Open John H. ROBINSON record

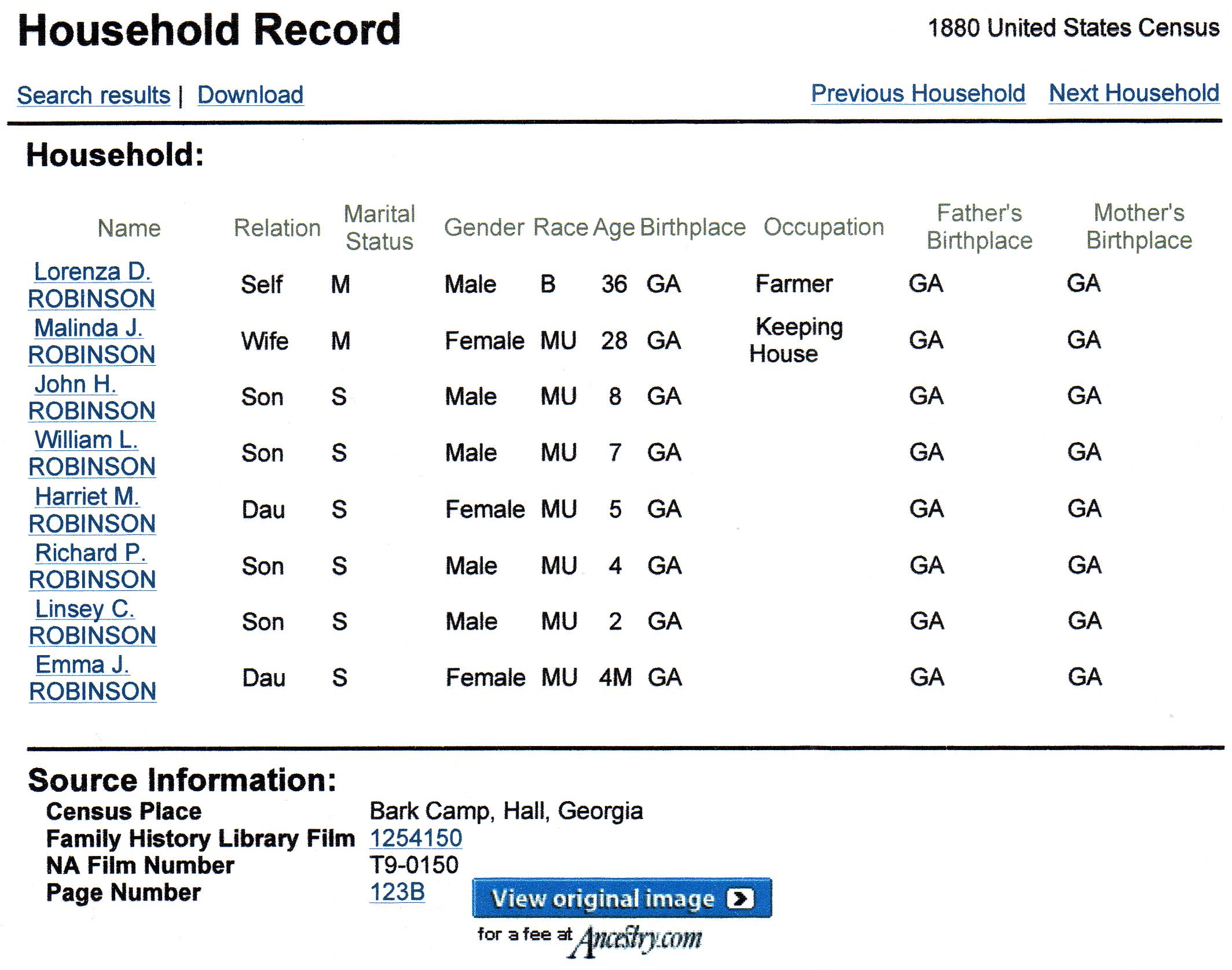coord(91,397)
